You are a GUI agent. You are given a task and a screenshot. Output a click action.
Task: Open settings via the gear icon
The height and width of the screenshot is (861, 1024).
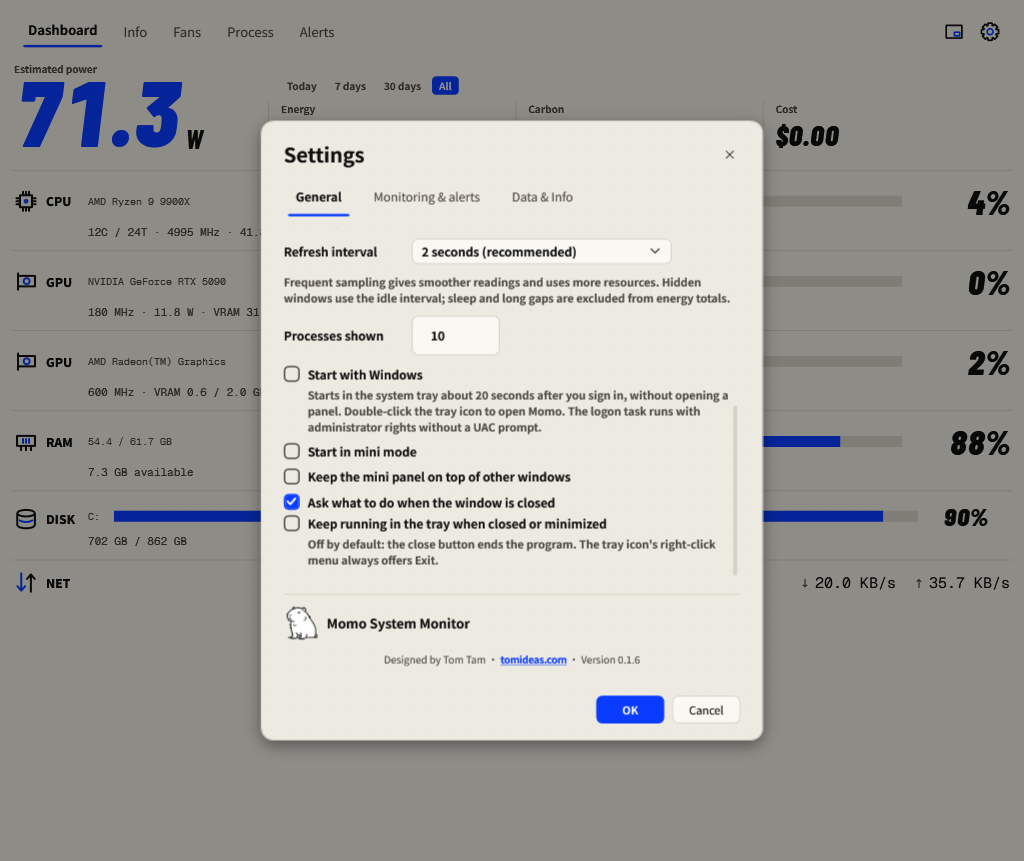pyautogui.click(x=989, y=31)
